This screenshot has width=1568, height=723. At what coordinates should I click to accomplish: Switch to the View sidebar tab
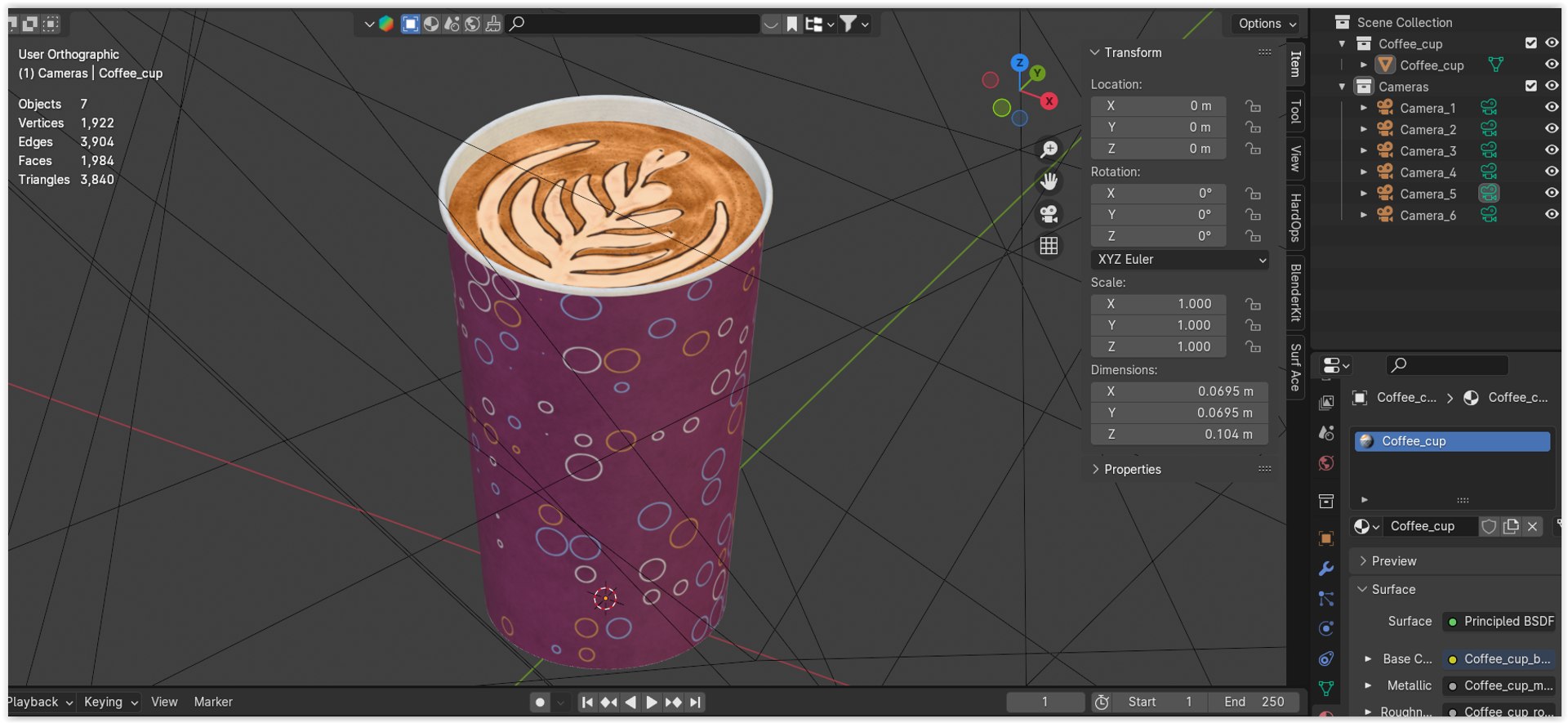click(x=1295, y=158)
